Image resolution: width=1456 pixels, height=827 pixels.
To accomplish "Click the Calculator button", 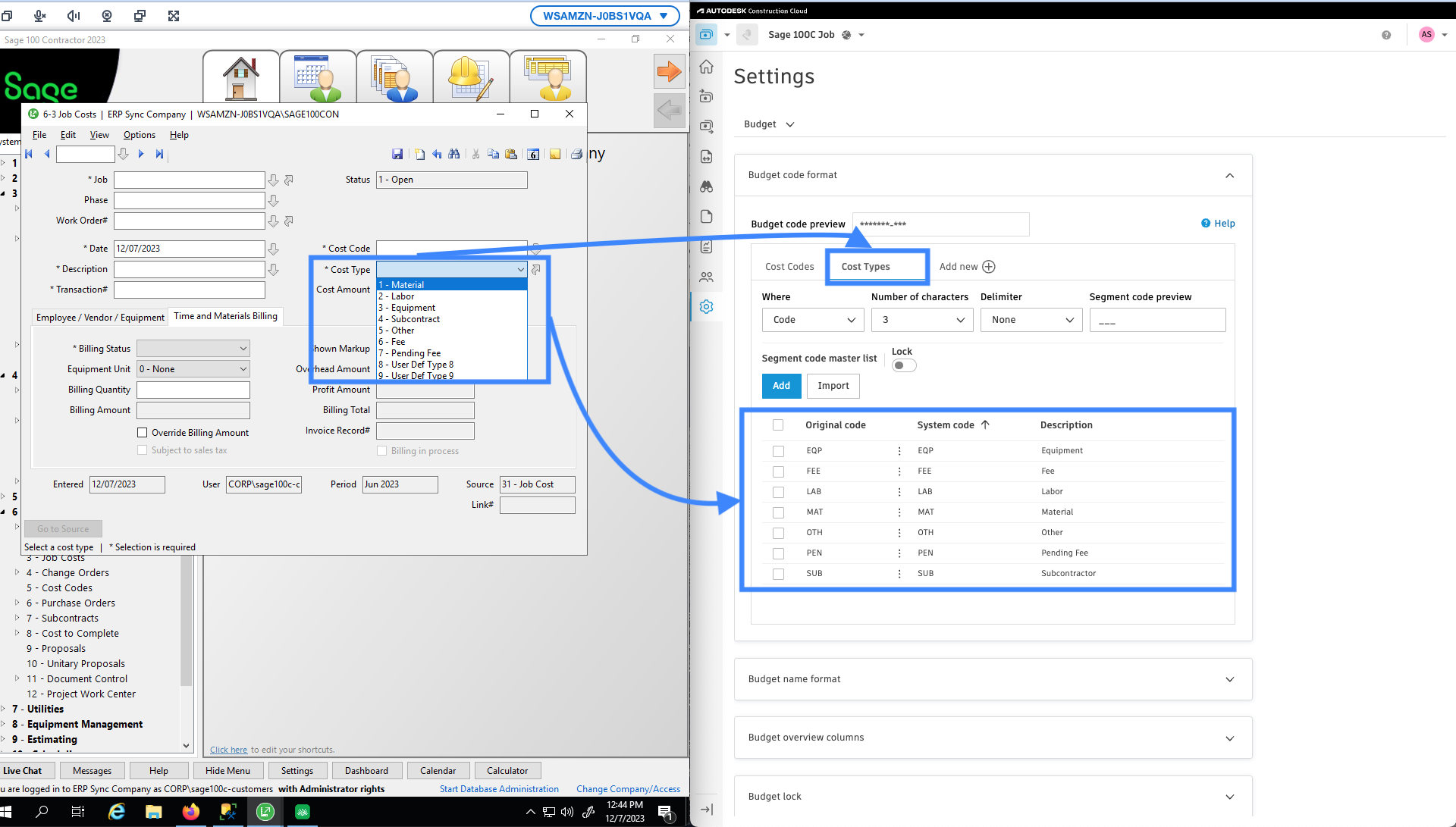I will [x=507, y=771].
